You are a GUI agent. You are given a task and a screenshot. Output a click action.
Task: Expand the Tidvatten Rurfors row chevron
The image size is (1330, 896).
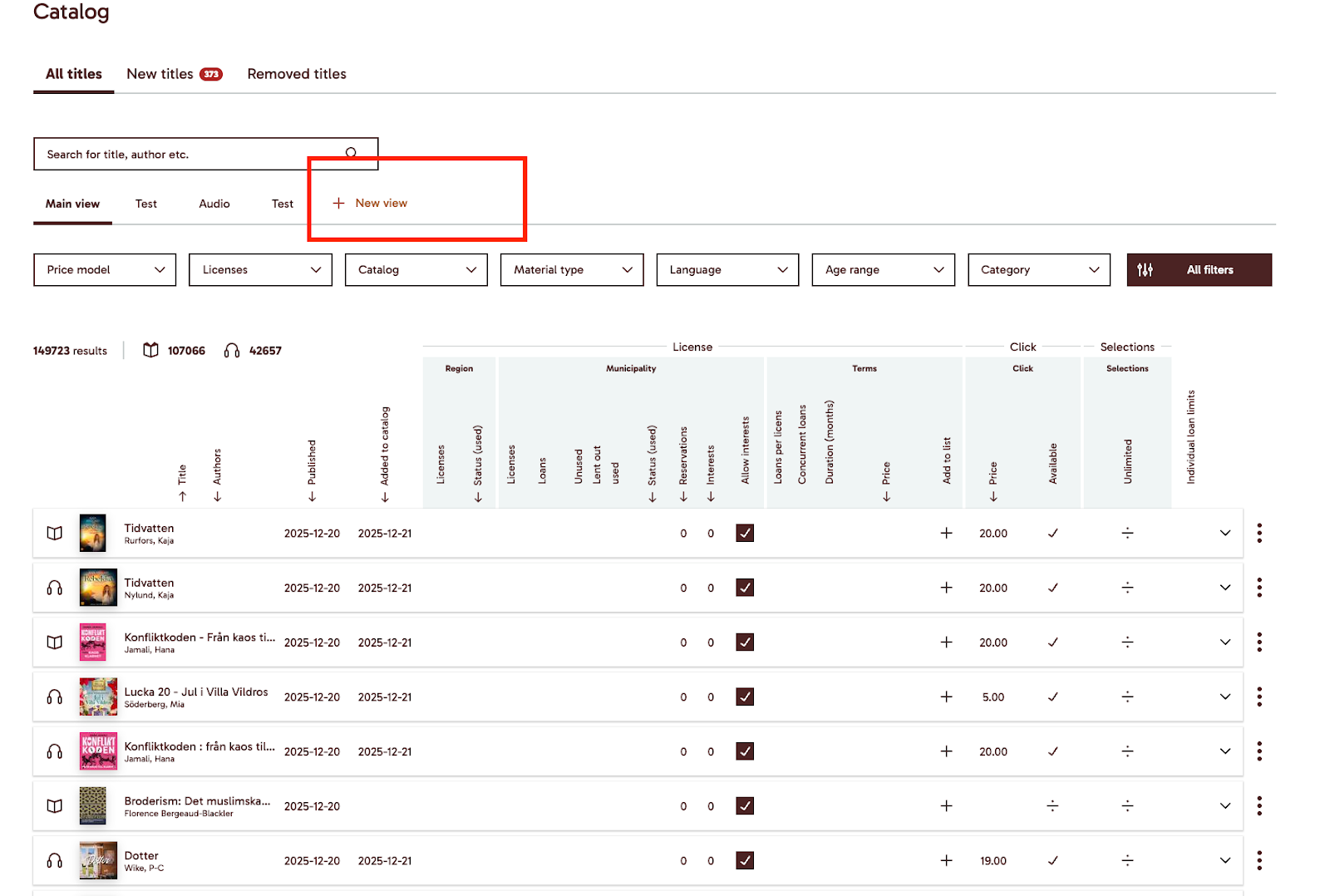1224,533
